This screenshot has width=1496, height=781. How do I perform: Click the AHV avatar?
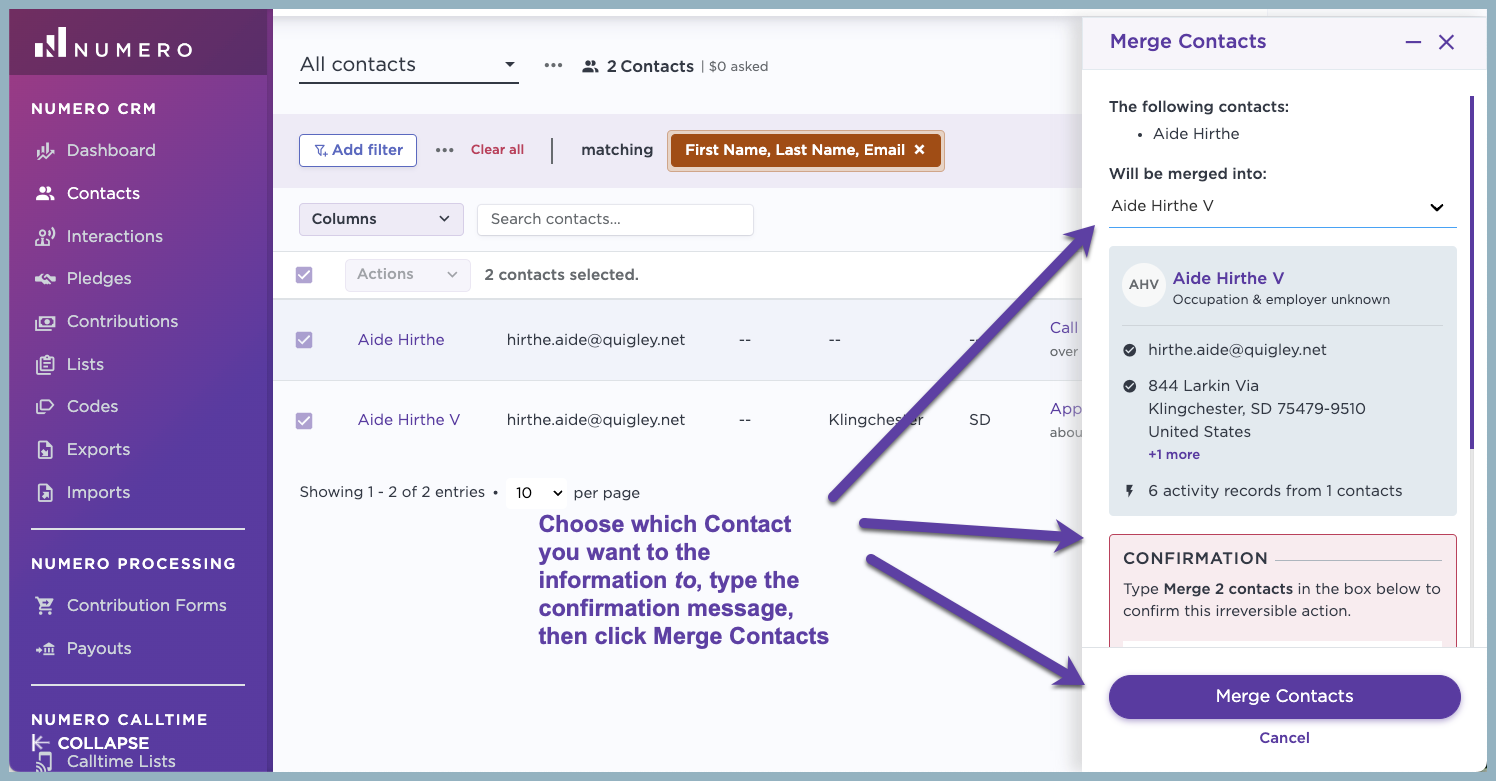1143,285
